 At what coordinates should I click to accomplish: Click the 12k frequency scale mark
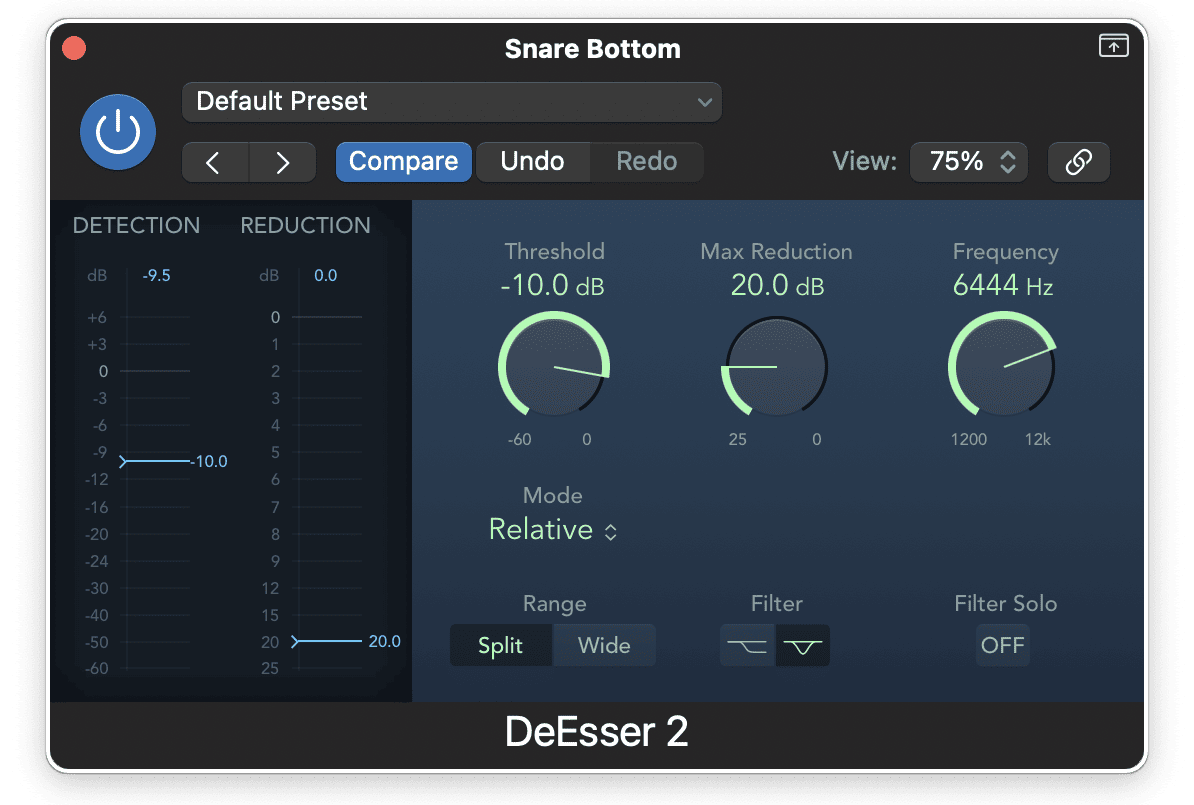pyautogui.click(x=1037, y=439)
